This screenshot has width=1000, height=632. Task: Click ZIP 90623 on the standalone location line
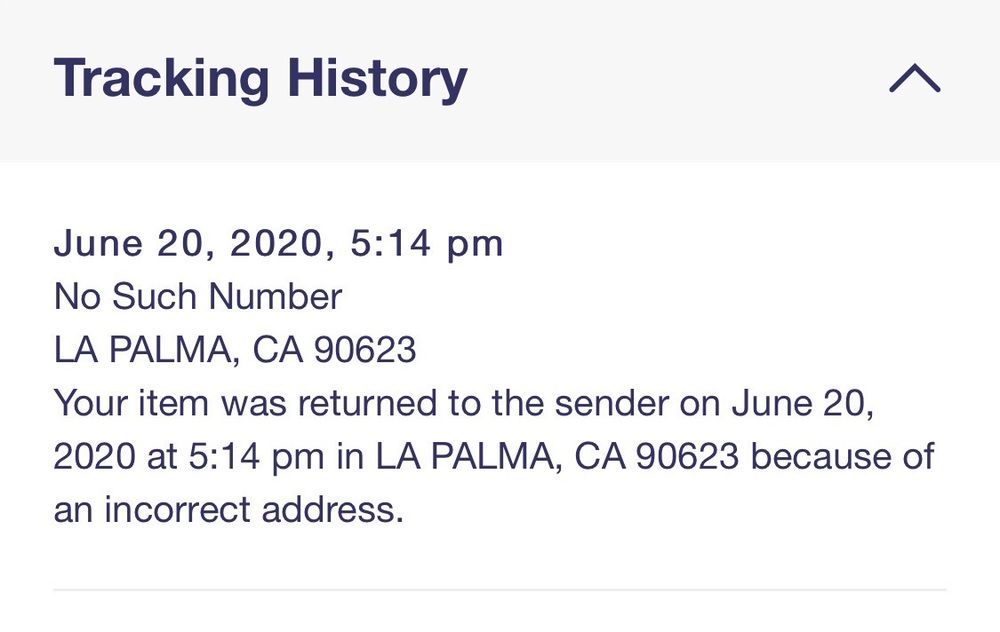tap(364, 350)
